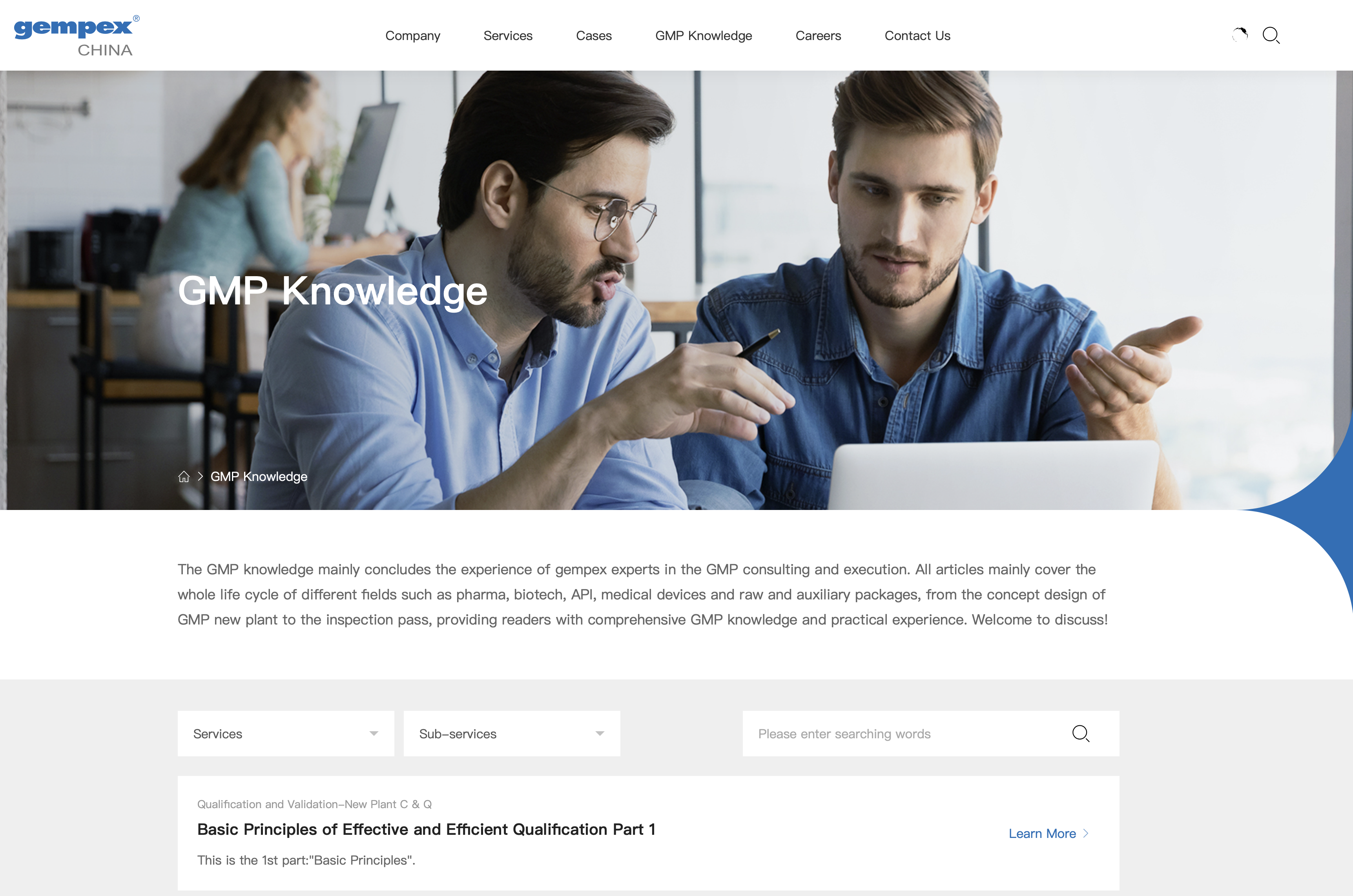
Task: Click the home icon in the breadcrumb
Action: click(184, 477)
